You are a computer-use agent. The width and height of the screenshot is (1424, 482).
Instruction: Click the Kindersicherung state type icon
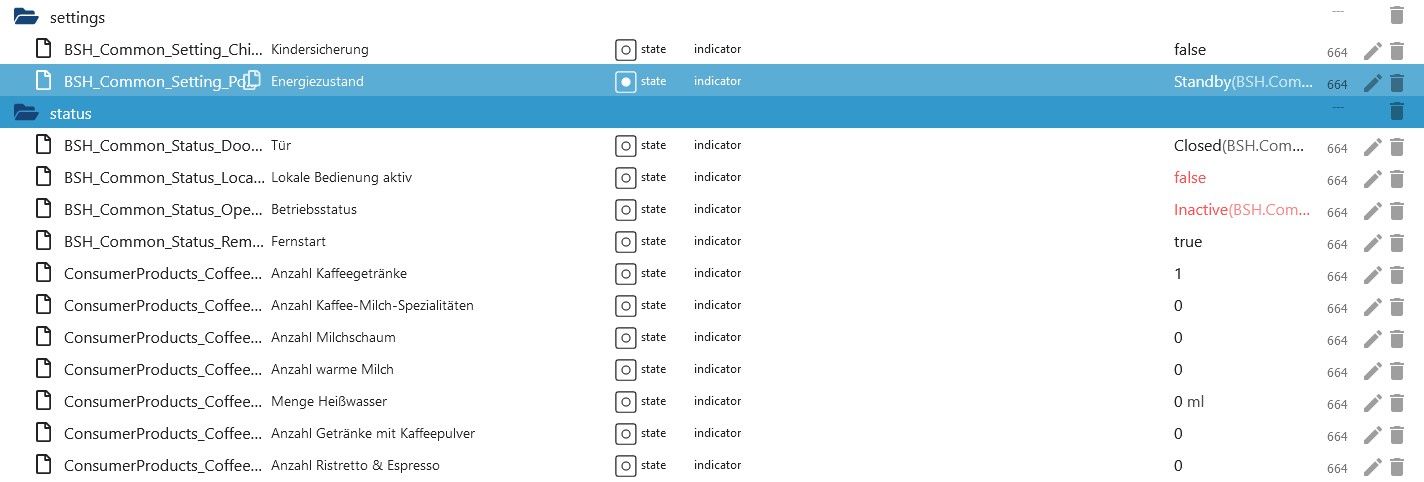tap(625, 49)
